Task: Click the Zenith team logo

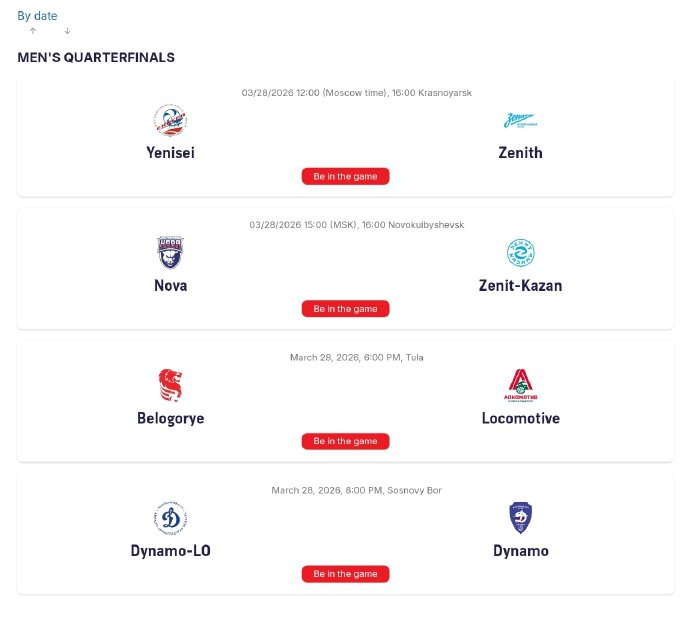Action: (x=520, y=120)
